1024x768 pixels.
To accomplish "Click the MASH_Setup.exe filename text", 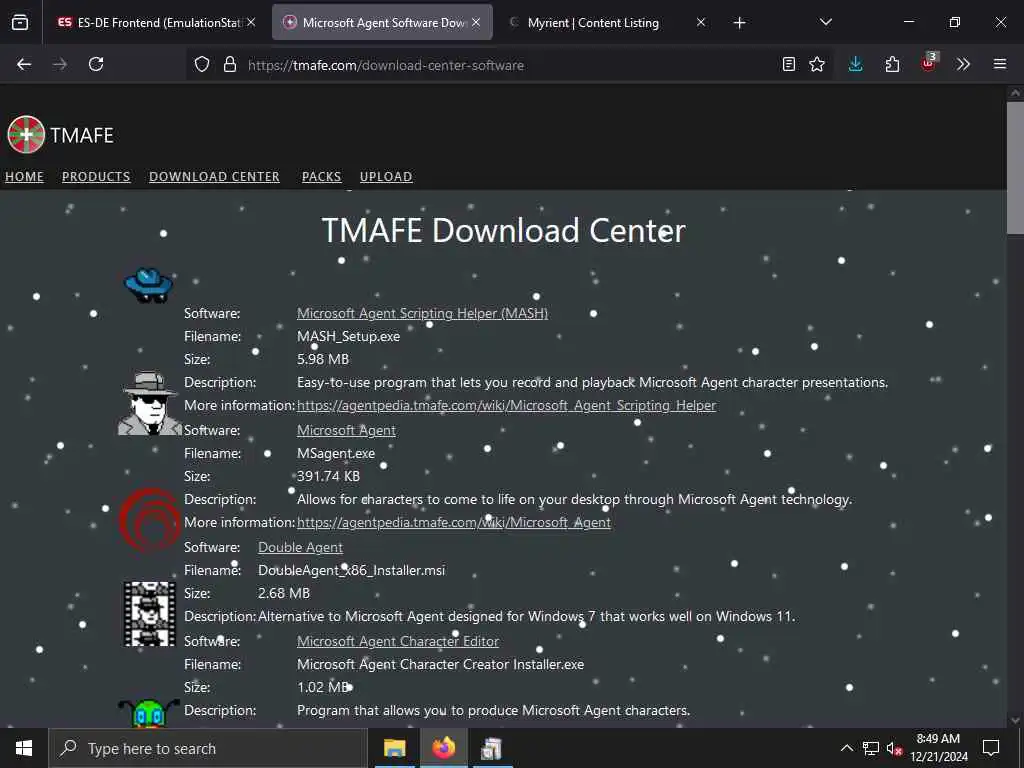I will pos(348,336).
